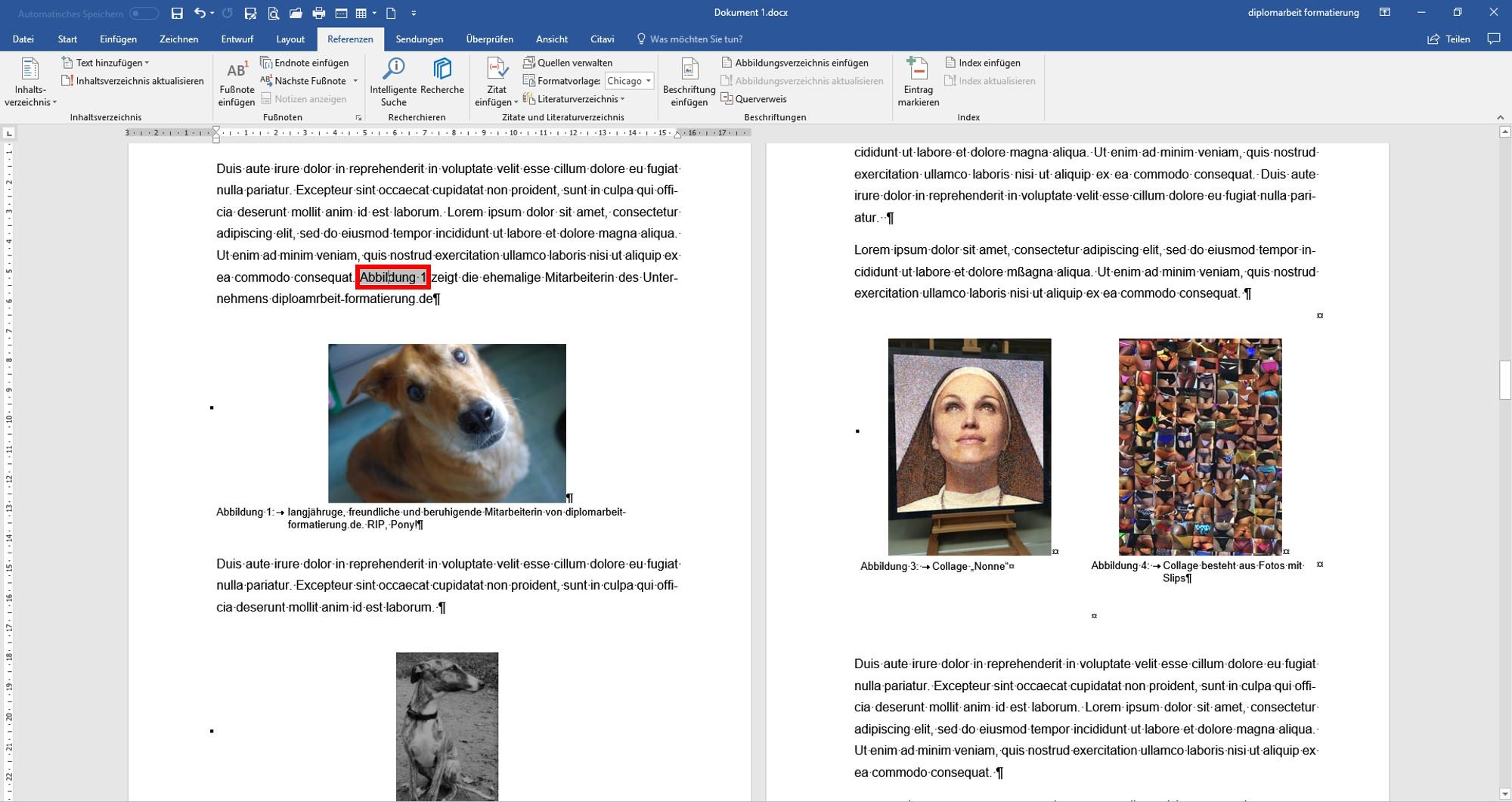Viewport: 1512px width, 802px height.
Task: Open the Überprüfen tab
Action: (489, 39)
